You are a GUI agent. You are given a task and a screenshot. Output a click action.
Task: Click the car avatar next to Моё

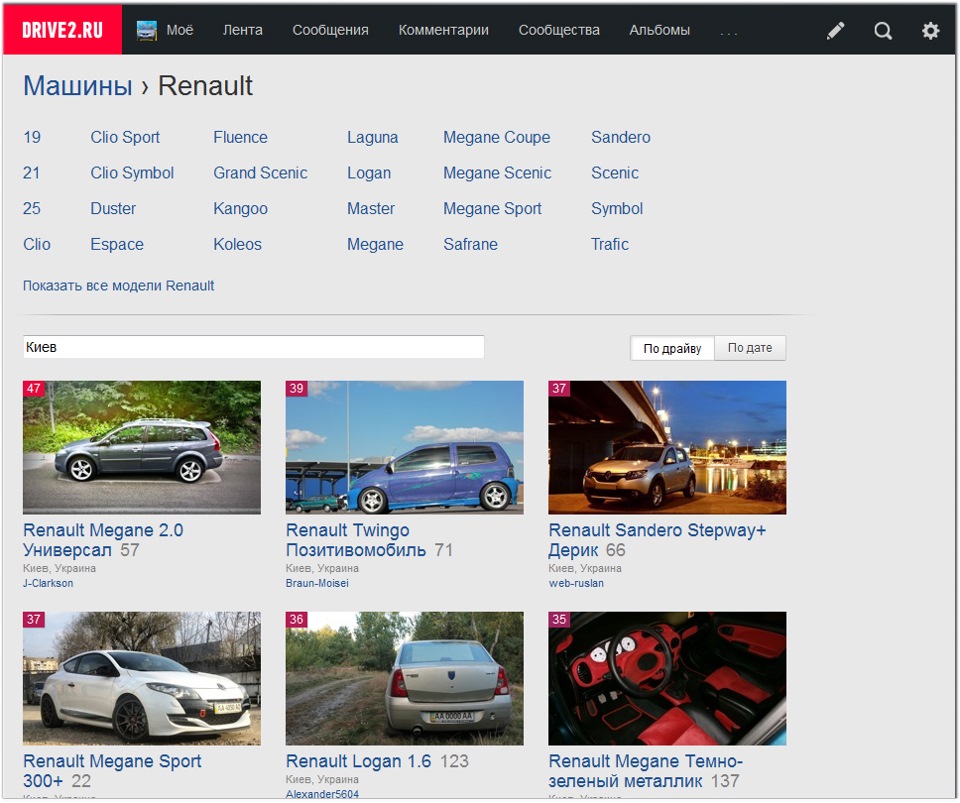tap(147, 30)
